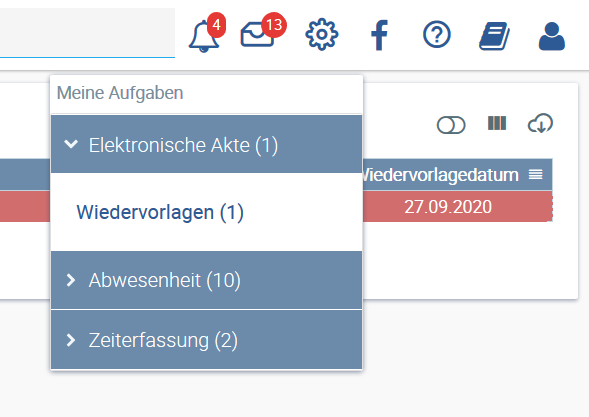Open the Wiedervorlagedatum column menu icon

tap(536, 174)
